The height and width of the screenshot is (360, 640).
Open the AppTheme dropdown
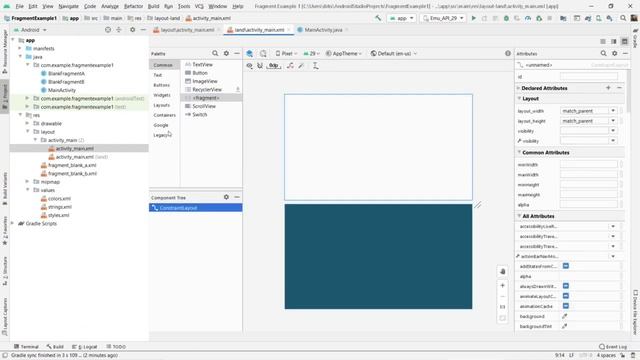tap(344, 53)
